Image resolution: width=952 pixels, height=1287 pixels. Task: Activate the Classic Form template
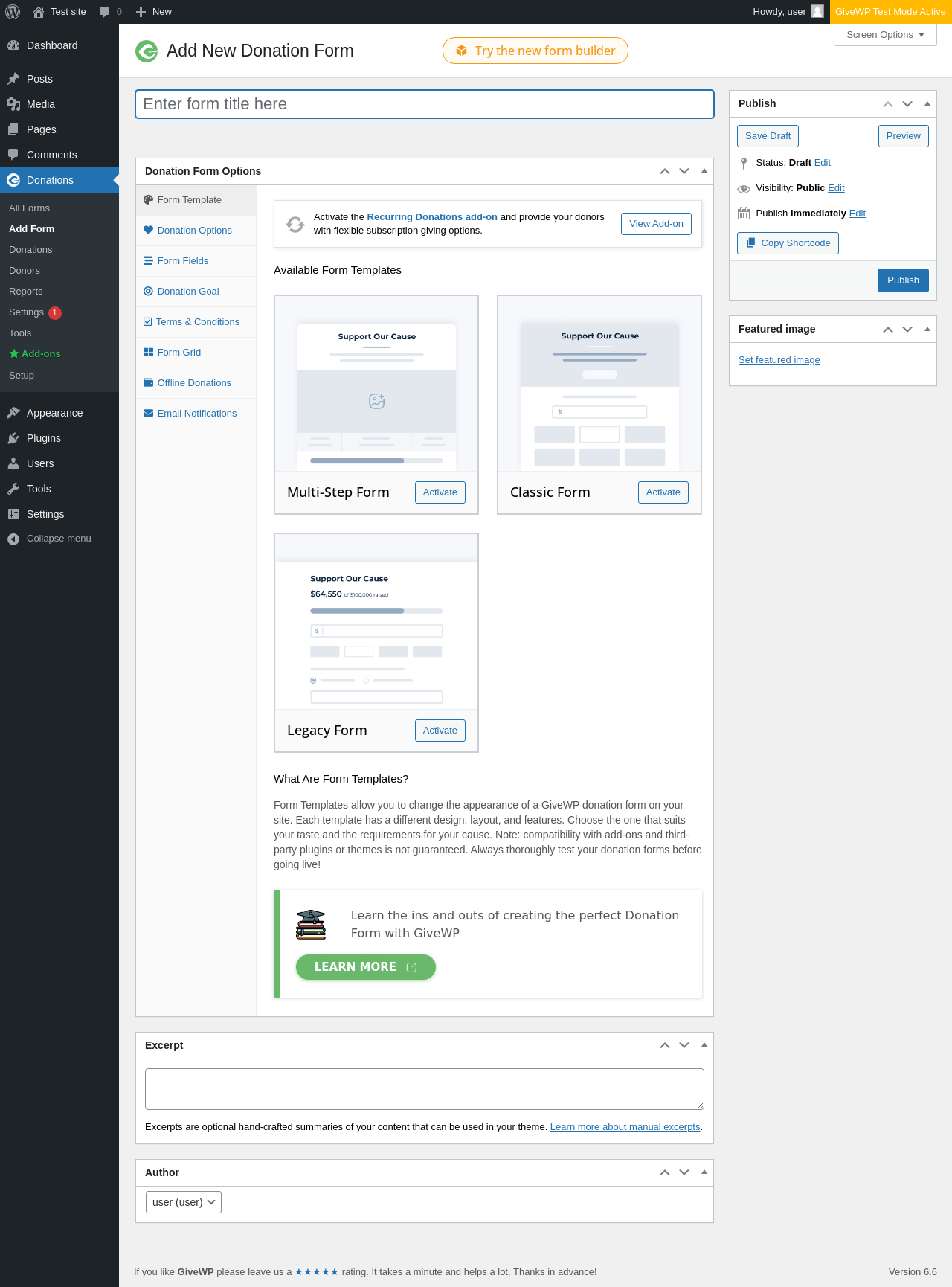tap(663, 492)
